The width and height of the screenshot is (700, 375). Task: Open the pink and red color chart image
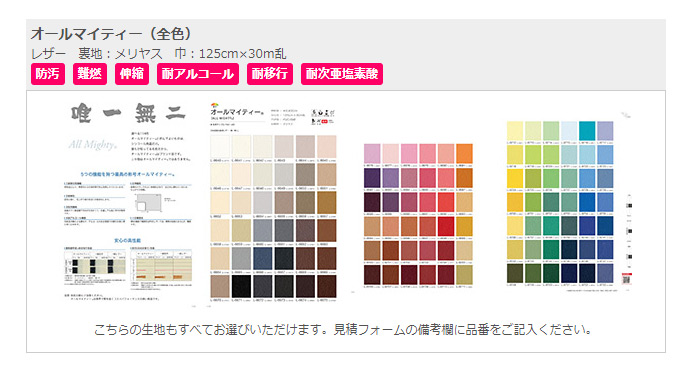(x=418, y=216)
